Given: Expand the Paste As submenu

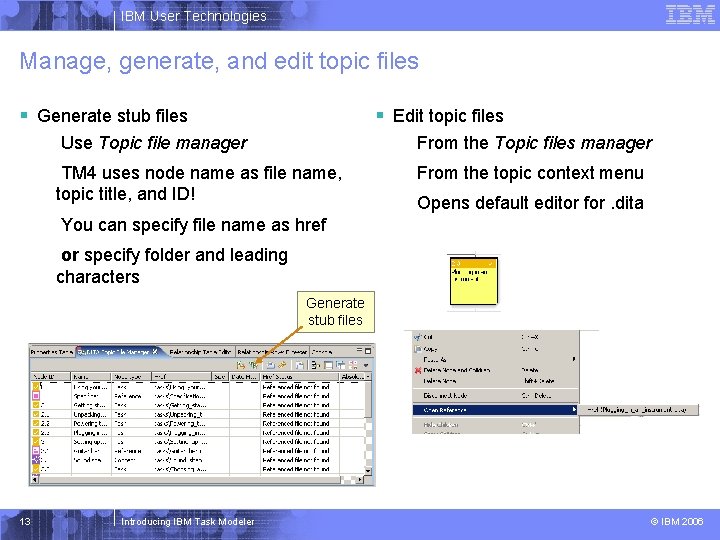Looking at the screenshot, I should (495, 360).
